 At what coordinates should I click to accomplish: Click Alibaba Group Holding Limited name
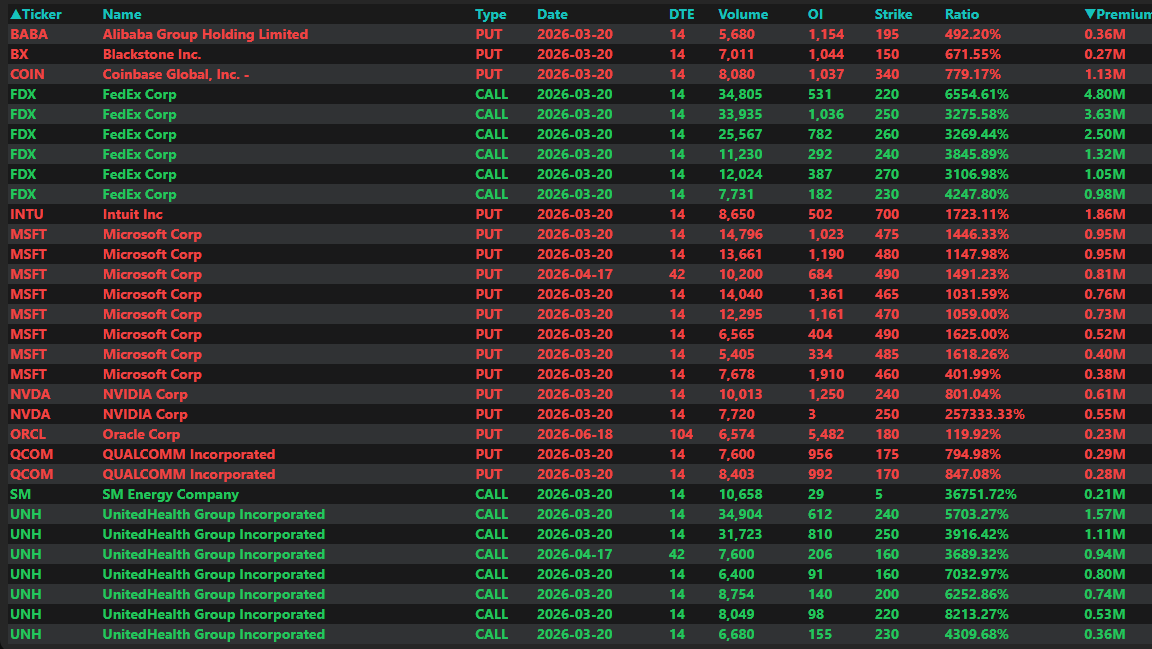[205, 34]
